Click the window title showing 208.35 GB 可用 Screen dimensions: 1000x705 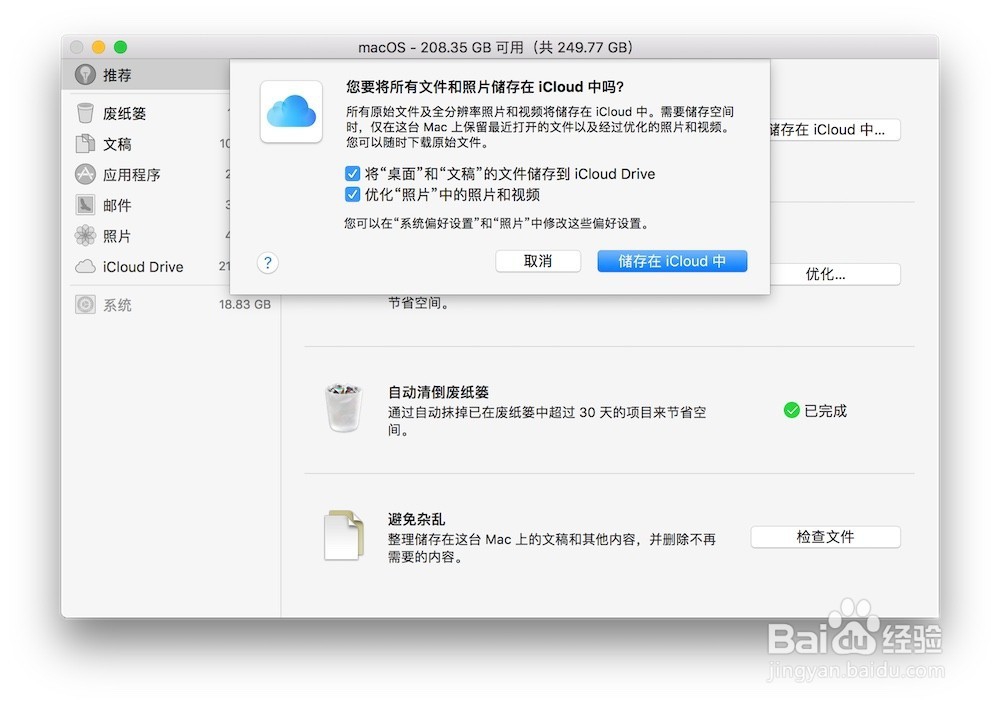click(x=496, y=47)
